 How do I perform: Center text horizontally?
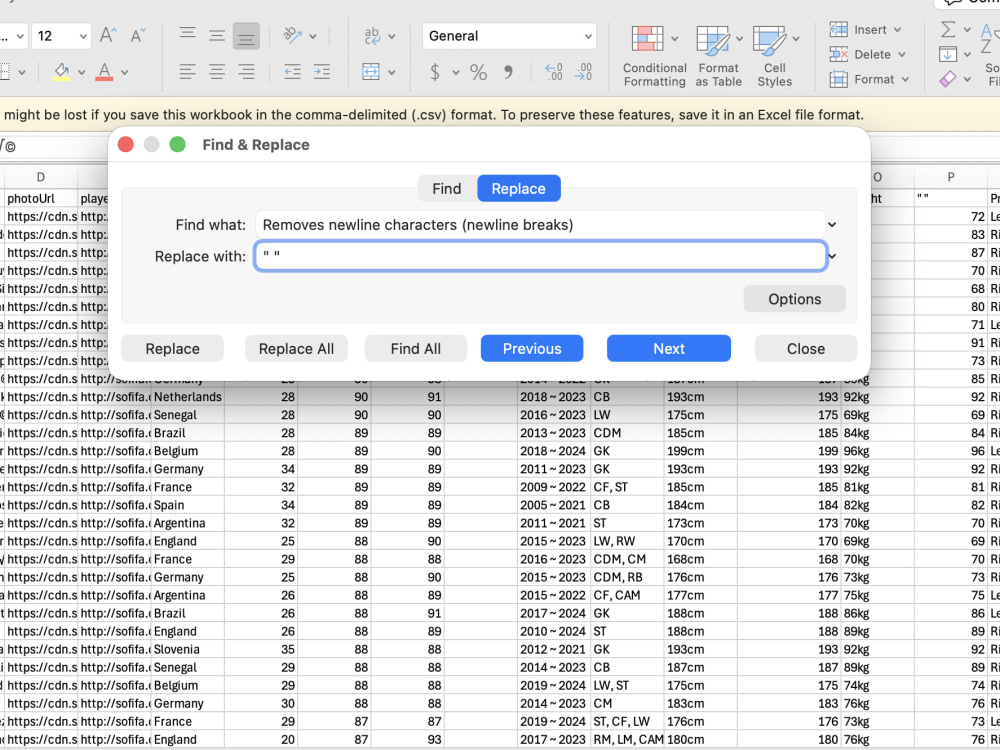coord(217,71)
